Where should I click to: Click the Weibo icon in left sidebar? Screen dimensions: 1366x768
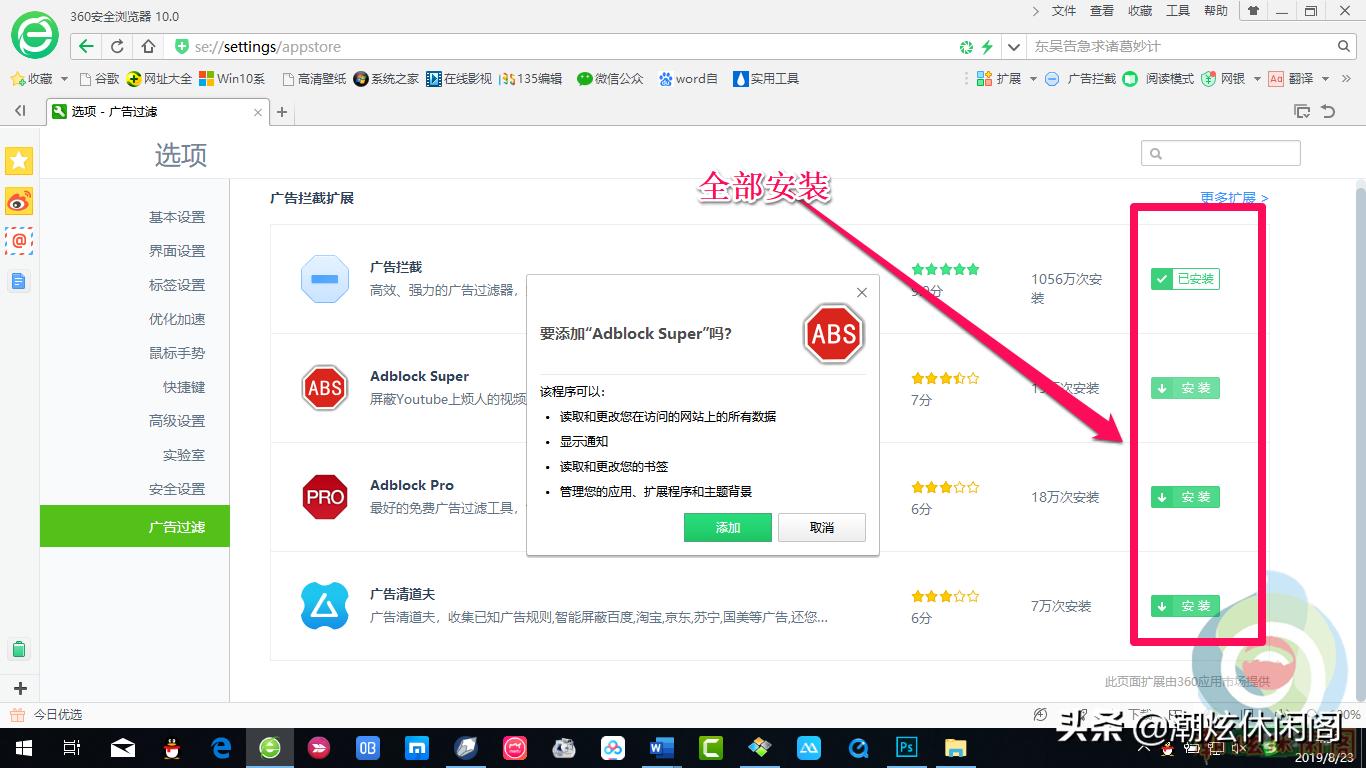[19, 201]
